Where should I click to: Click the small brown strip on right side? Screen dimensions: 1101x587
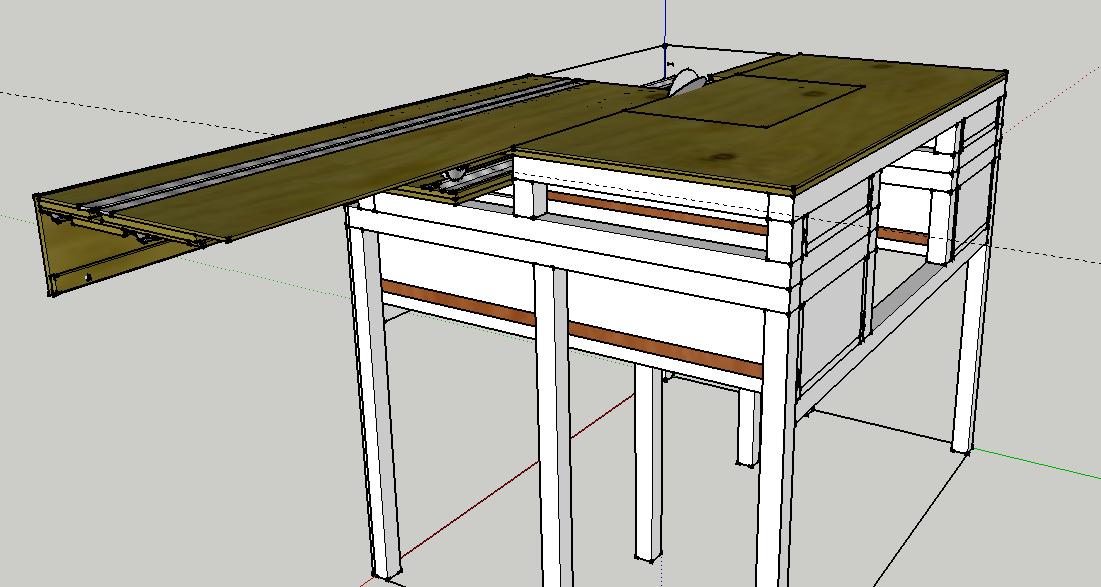(x=902, y=235)
